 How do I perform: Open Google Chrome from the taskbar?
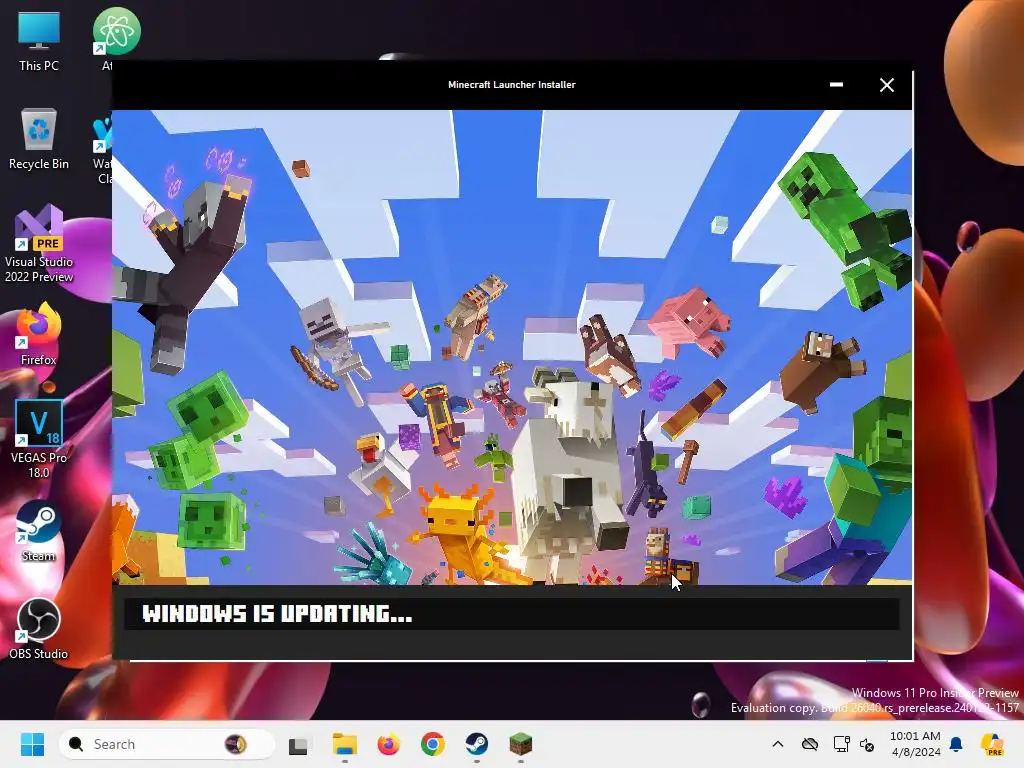tap(432, 744)
